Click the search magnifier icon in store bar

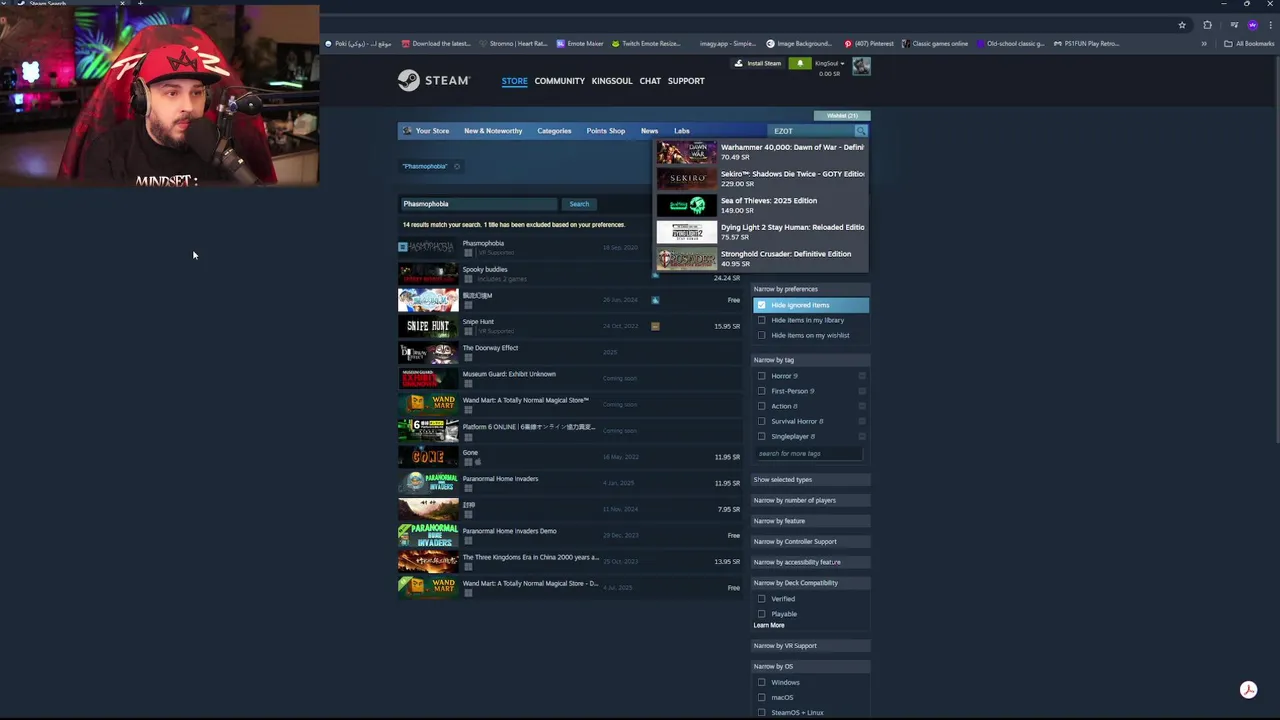point(861,131)
